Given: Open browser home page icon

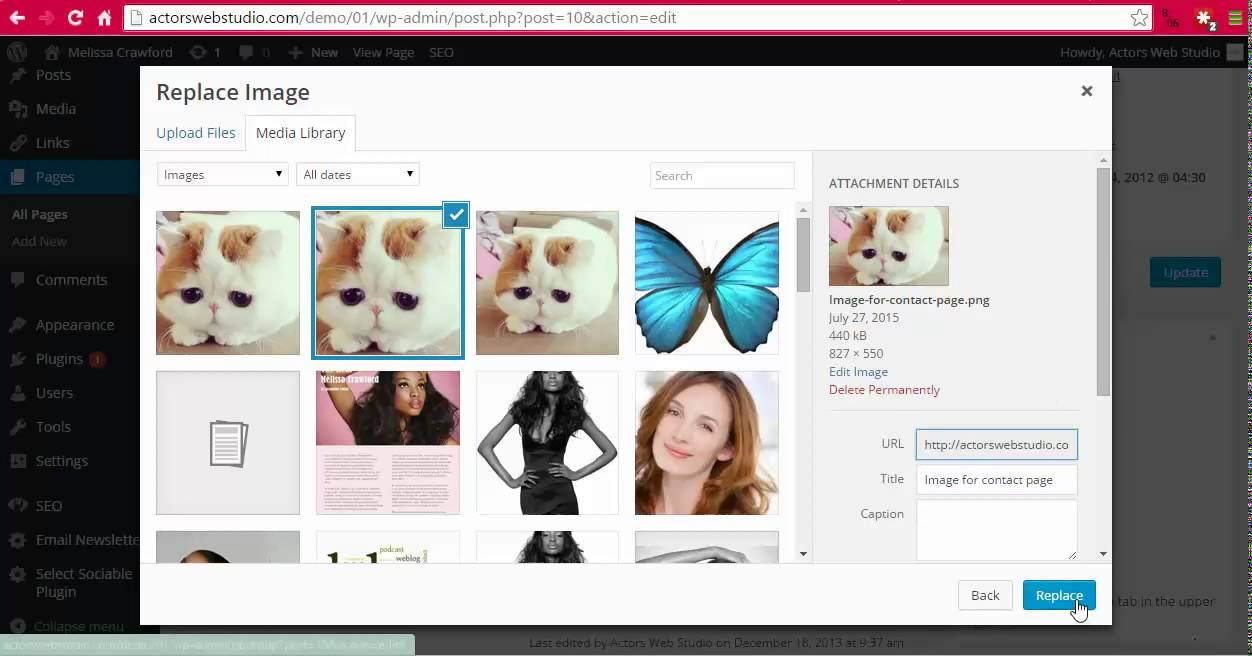Looking at the screenshot, I should [105, 17].
